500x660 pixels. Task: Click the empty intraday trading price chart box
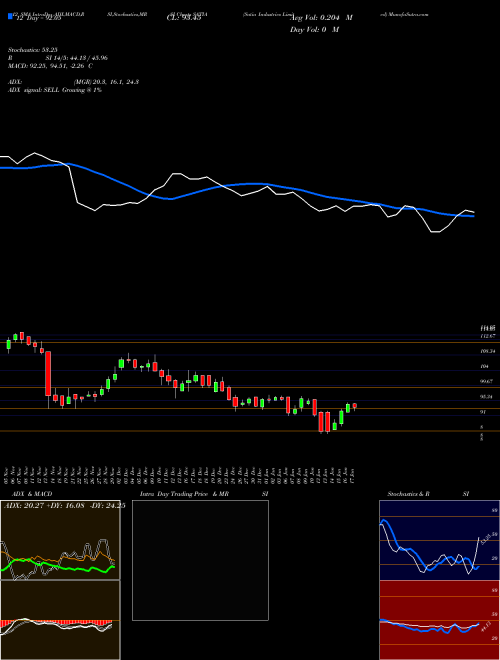pos(200,560)
